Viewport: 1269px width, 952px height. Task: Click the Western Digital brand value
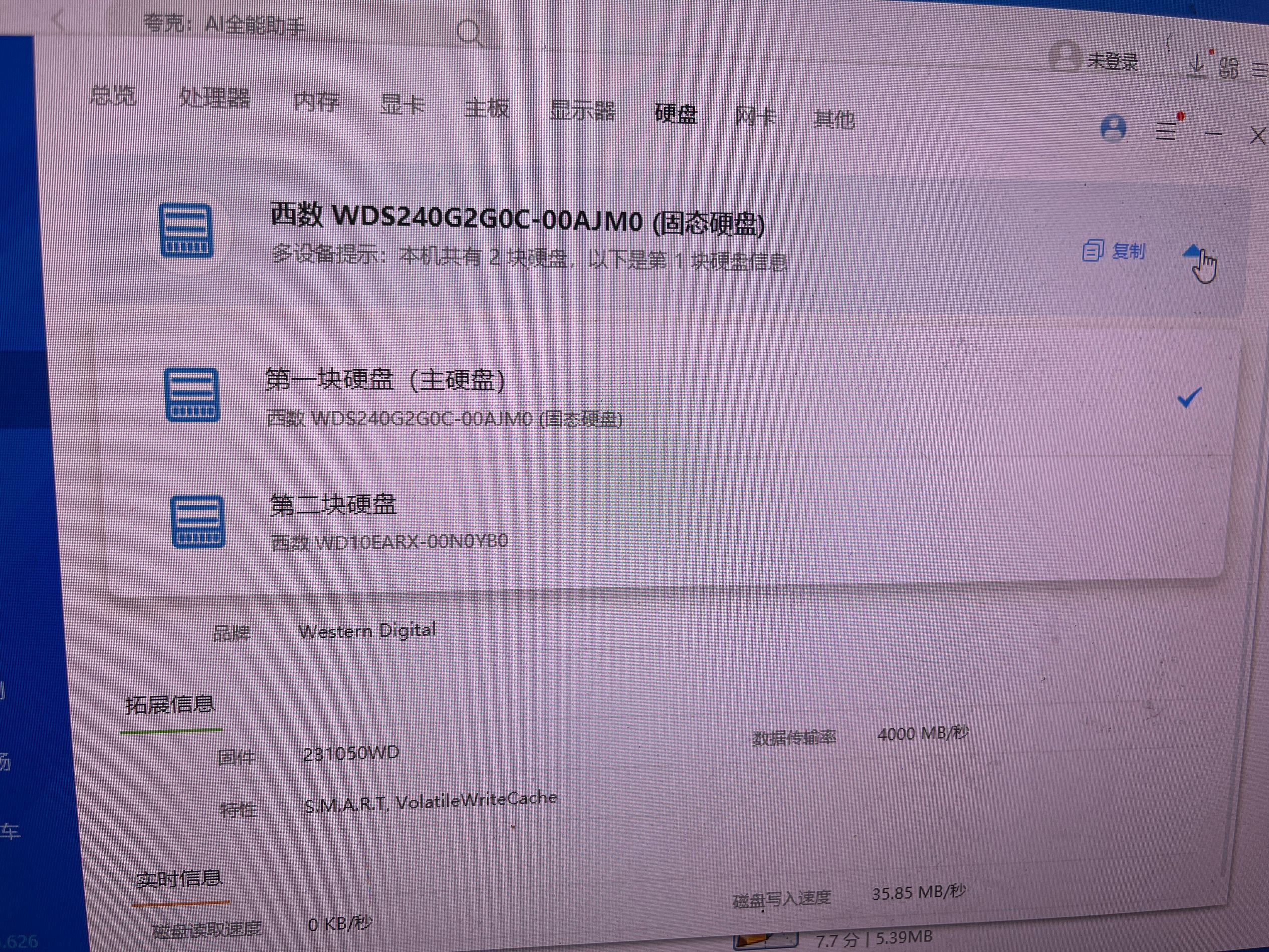point(367,631)
